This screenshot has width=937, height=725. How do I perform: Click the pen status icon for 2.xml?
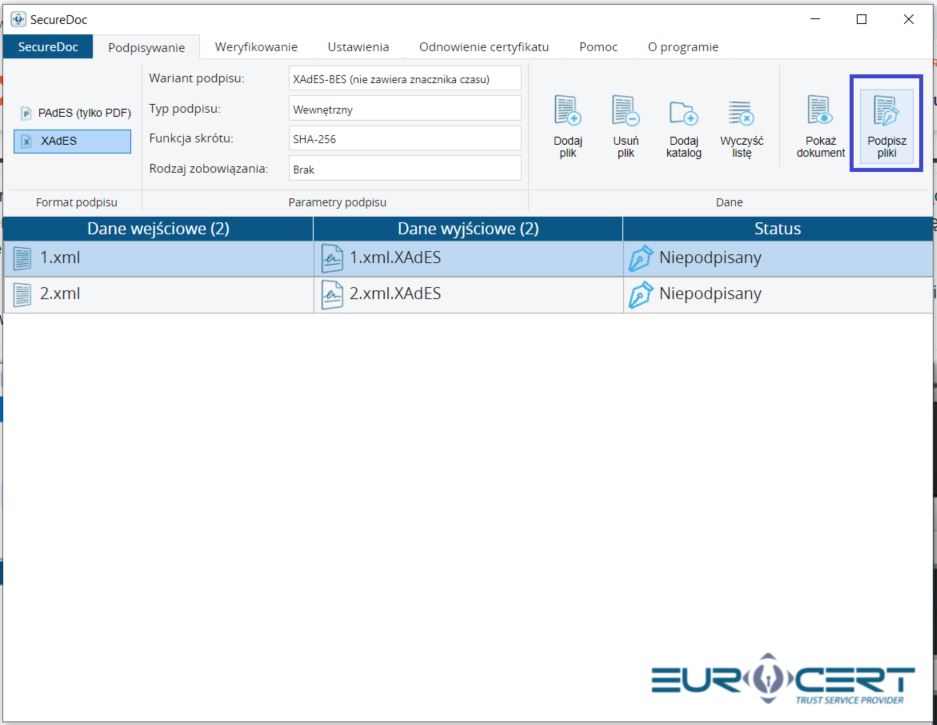(640, 294)
